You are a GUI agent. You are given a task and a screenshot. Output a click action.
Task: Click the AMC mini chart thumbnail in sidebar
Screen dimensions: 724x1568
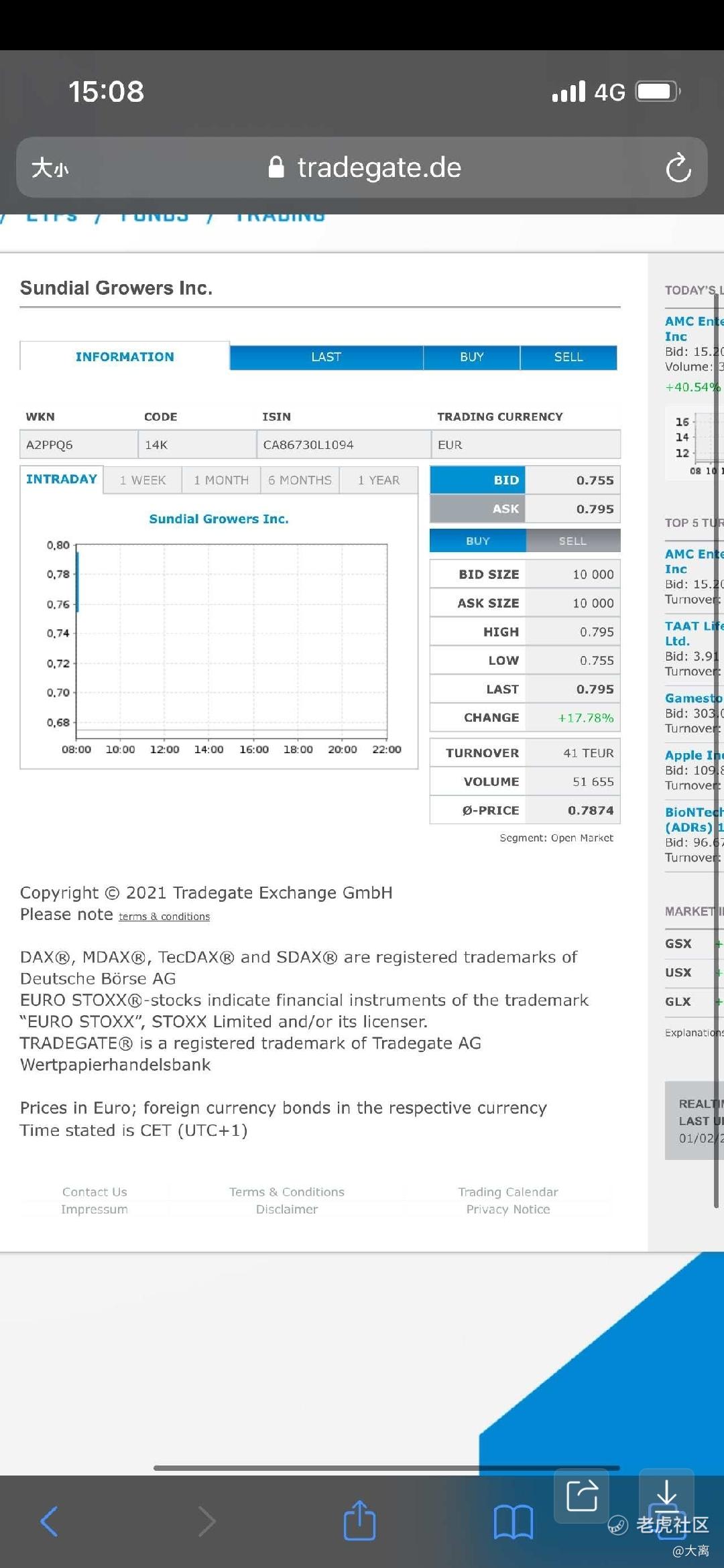pyautogui.click(x=695, y=444)
